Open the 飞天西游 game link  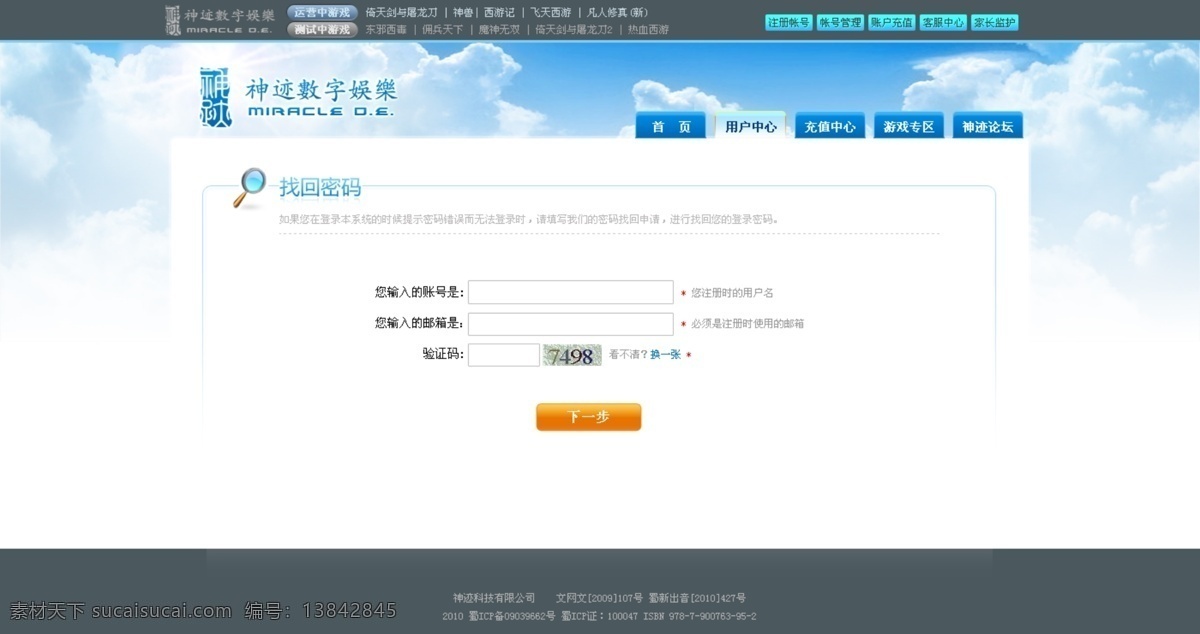[x=551, y=13]
